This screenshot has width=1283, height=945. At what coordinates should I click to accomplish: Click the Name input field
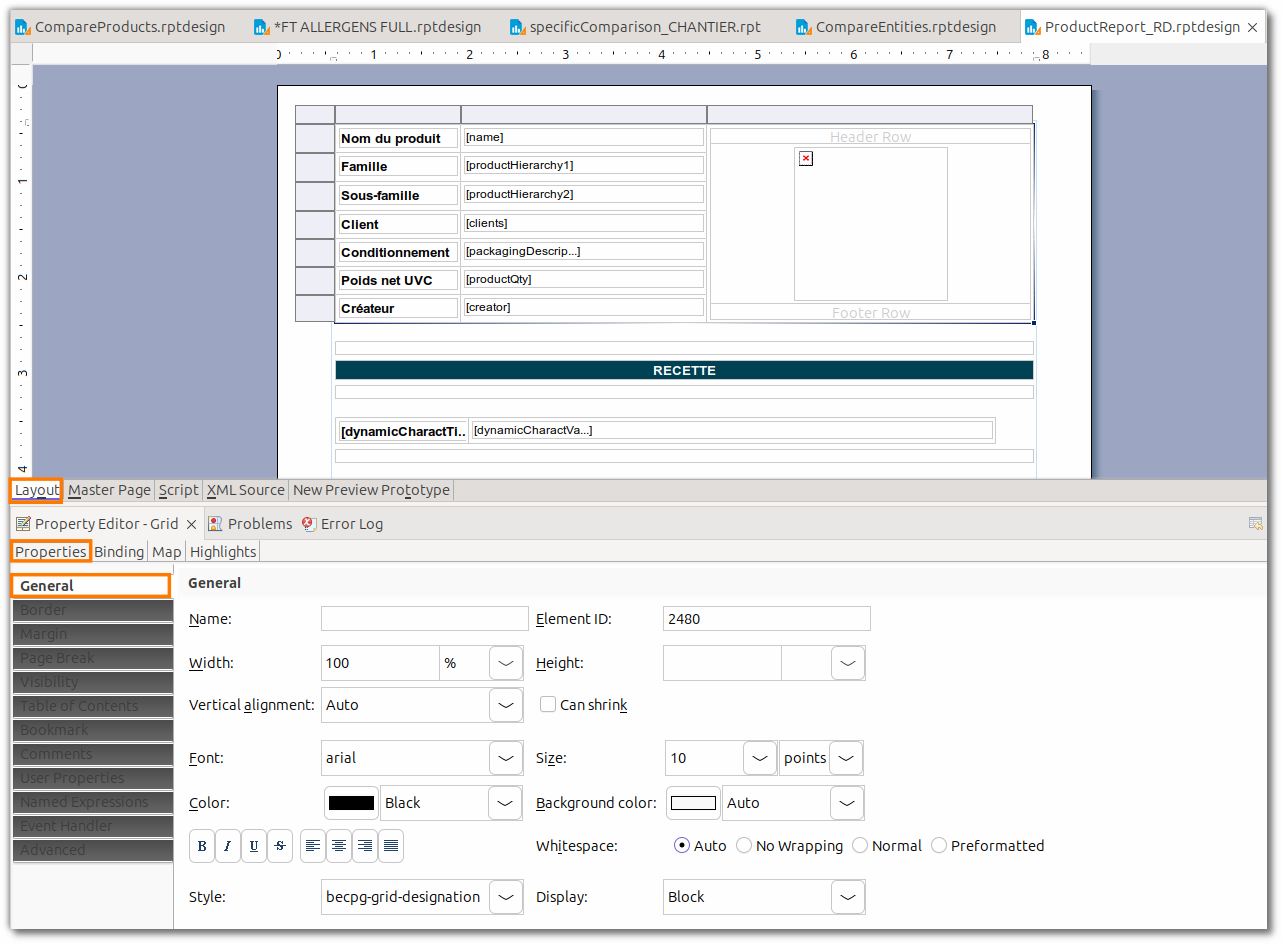click(x=424, y=619)
